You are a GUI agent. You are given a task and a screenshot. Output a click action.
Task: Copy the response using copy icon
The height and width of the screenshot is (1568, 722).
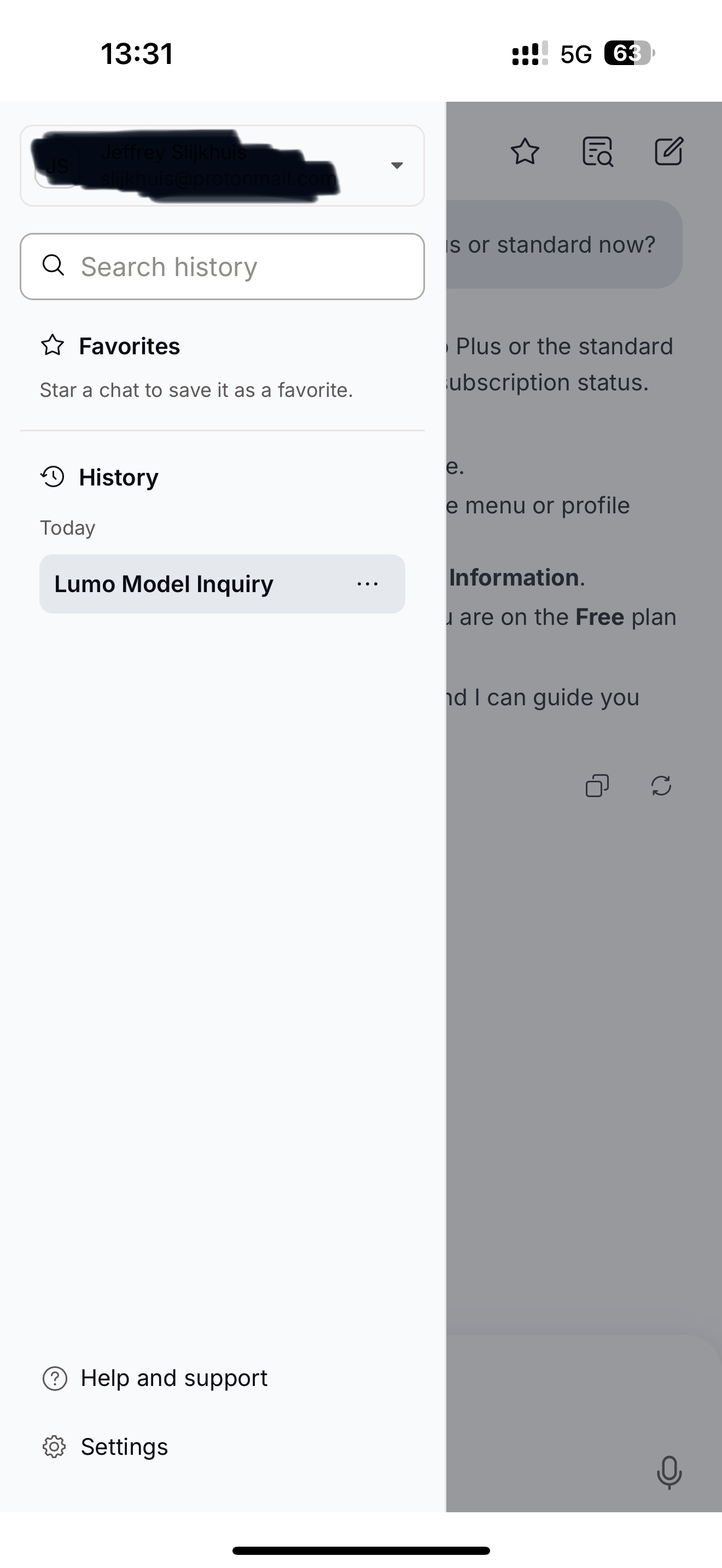597,786
